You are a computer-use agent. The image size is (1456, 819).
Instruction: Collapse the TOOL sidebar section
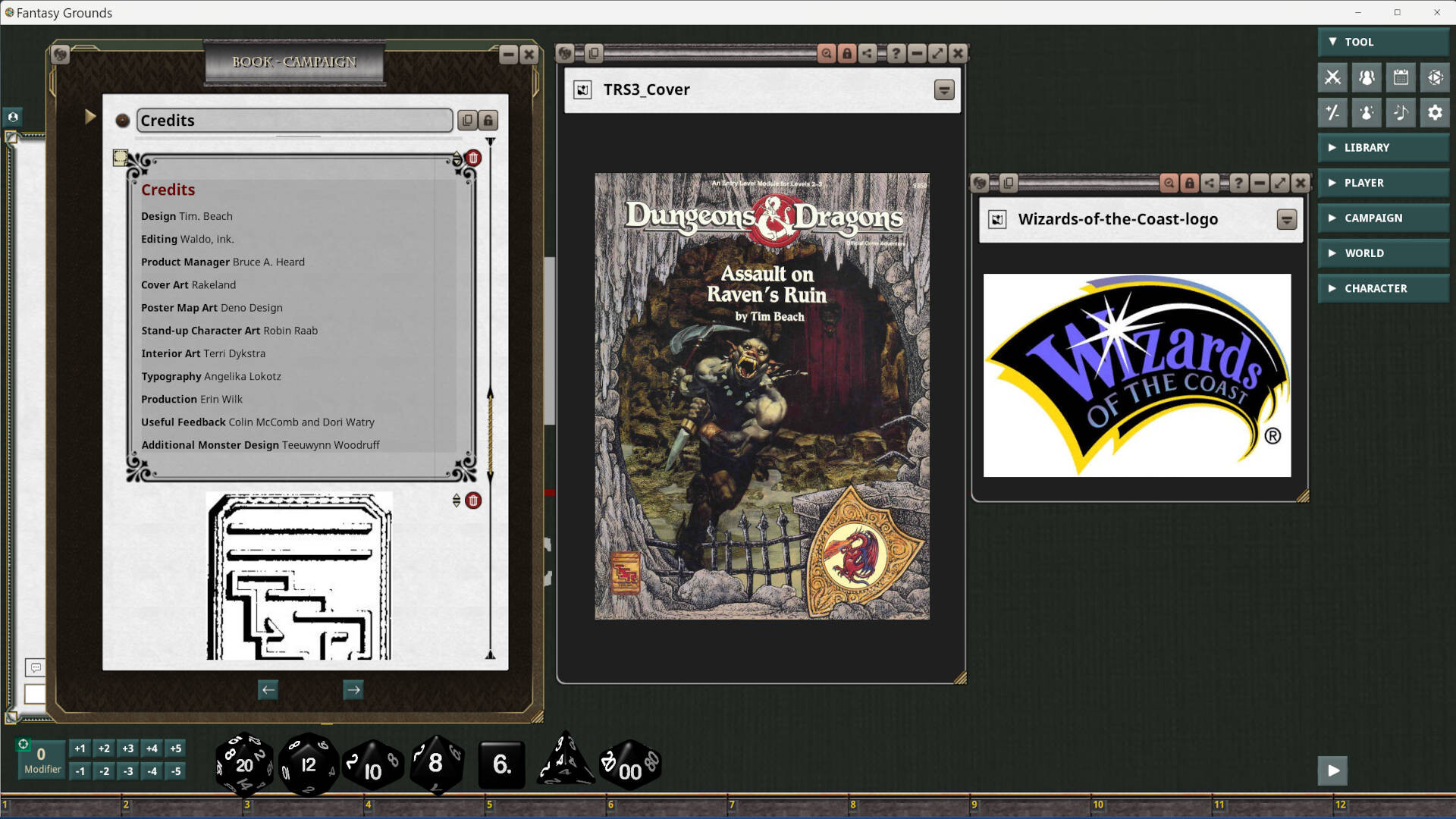coord(1382,42)
